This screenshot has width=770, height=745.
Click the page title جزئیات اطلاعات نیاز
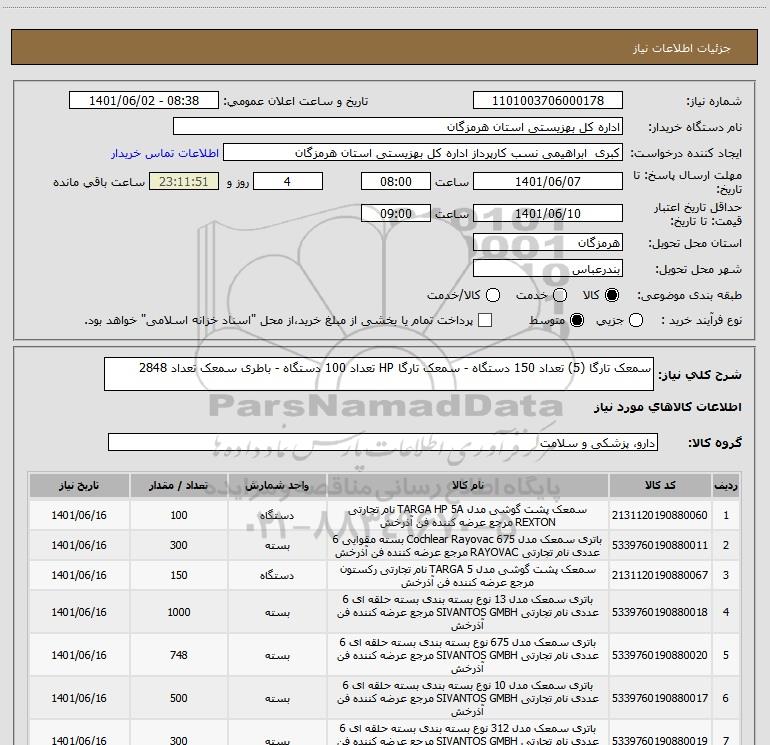coord(682,48)
